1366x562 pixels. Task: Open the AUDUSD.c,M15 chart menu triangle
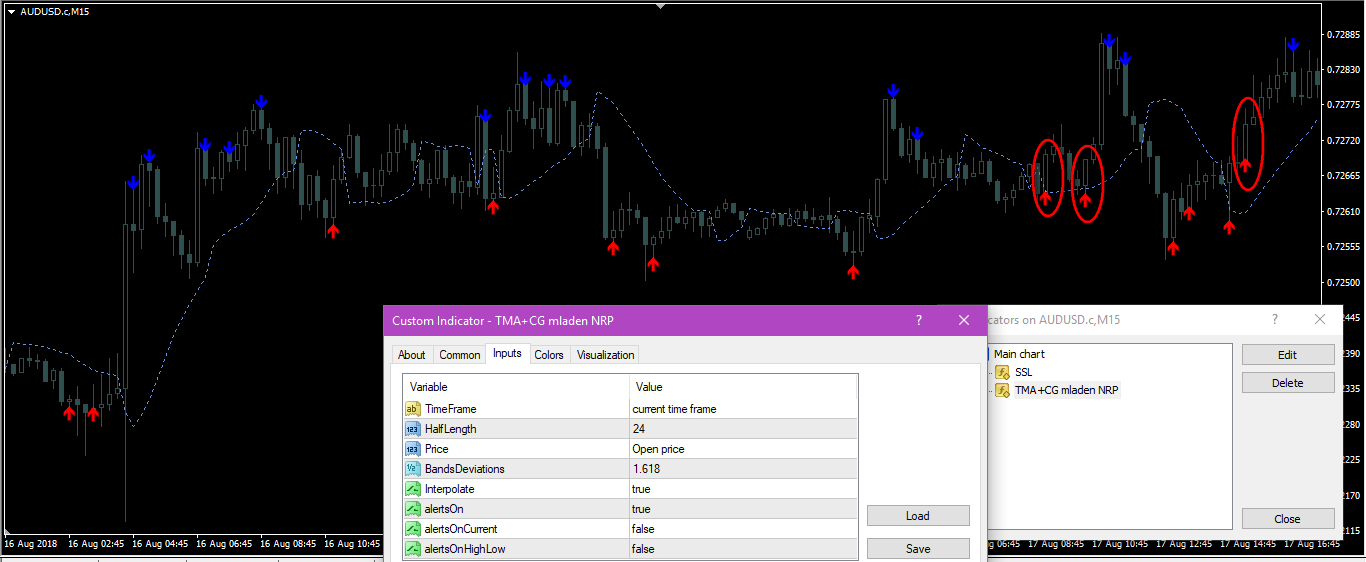click(11, 12)
